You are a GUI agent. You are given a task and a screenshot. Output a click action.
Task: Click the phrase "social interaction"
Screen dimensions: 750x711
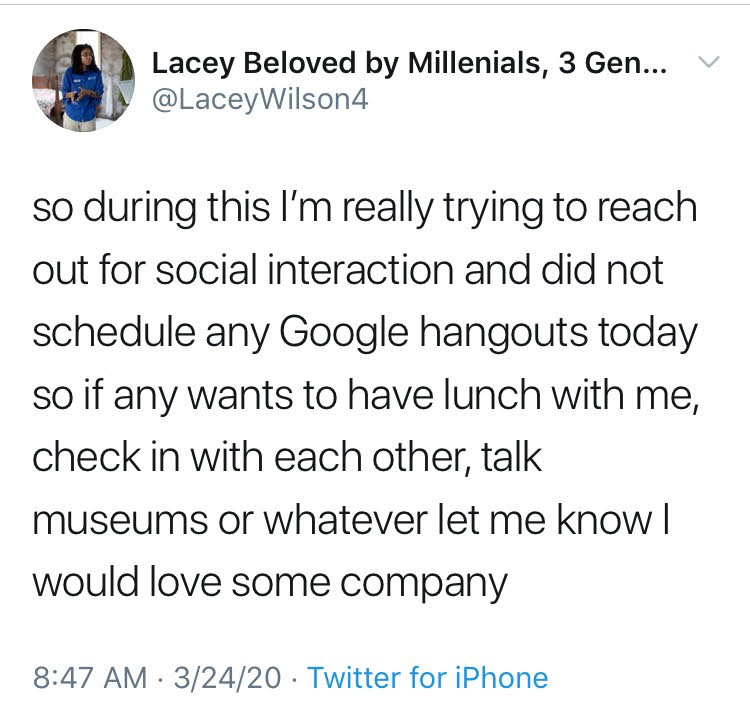click(304, 269)
